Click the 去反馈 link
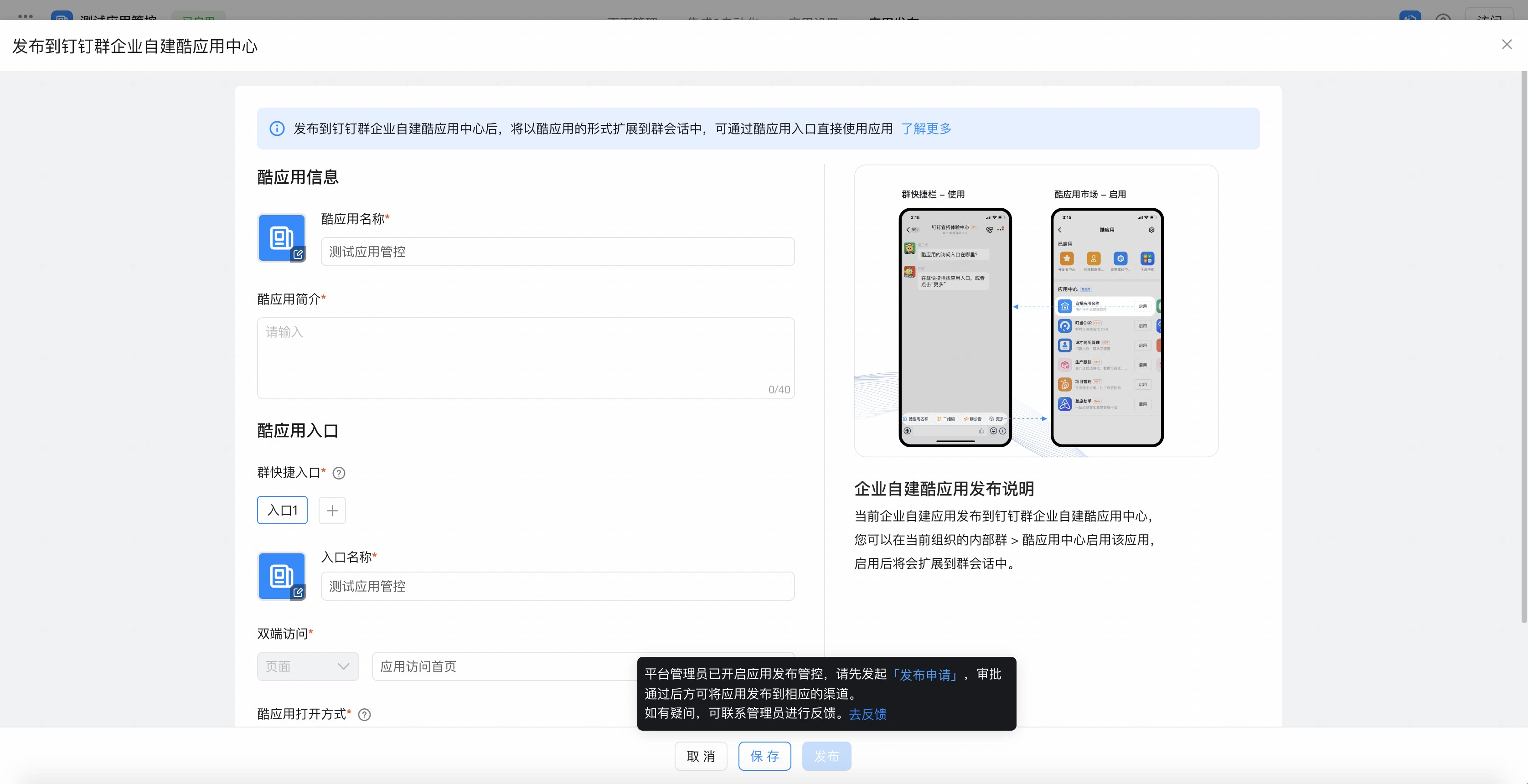The image size is (1528, 784). coord(868,713)
